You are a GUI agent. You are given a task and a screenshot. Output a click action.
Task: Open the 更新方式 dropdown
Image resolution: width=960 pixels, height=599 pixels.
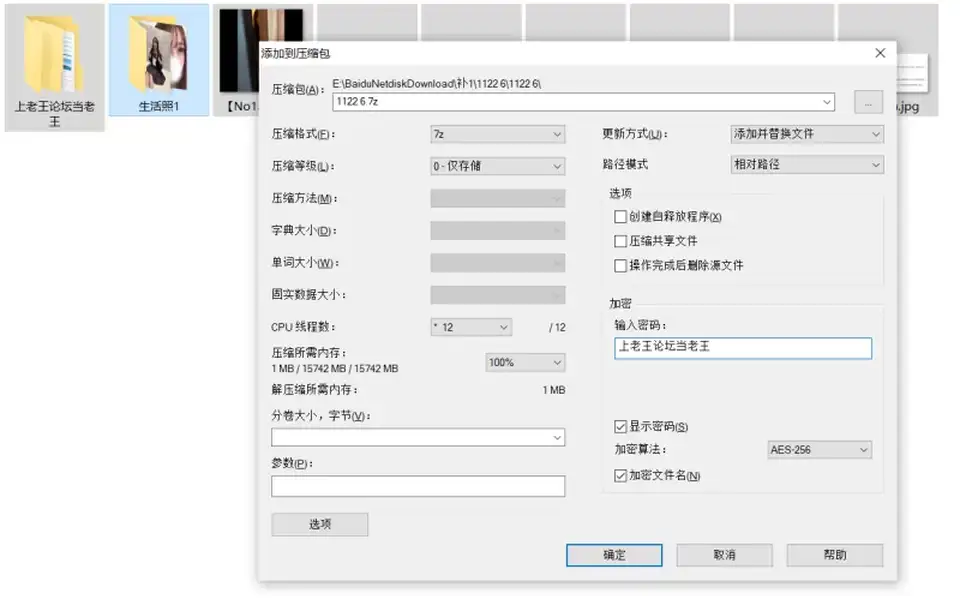[807, 134]
